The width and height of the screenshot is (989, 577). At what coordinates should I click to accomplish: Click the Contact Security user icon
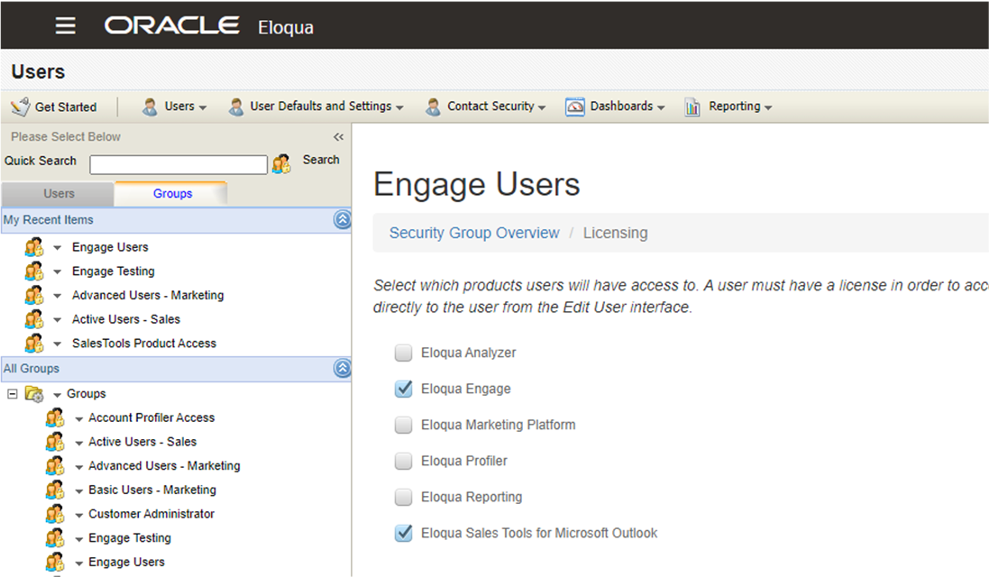tap(433, 107)
